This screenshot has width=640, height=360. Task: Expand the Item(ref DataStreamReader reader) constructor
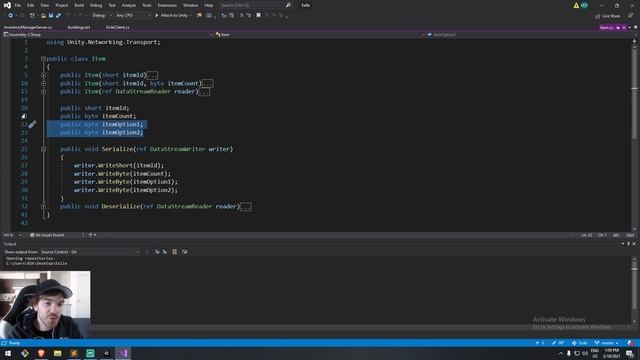point(43,92)
